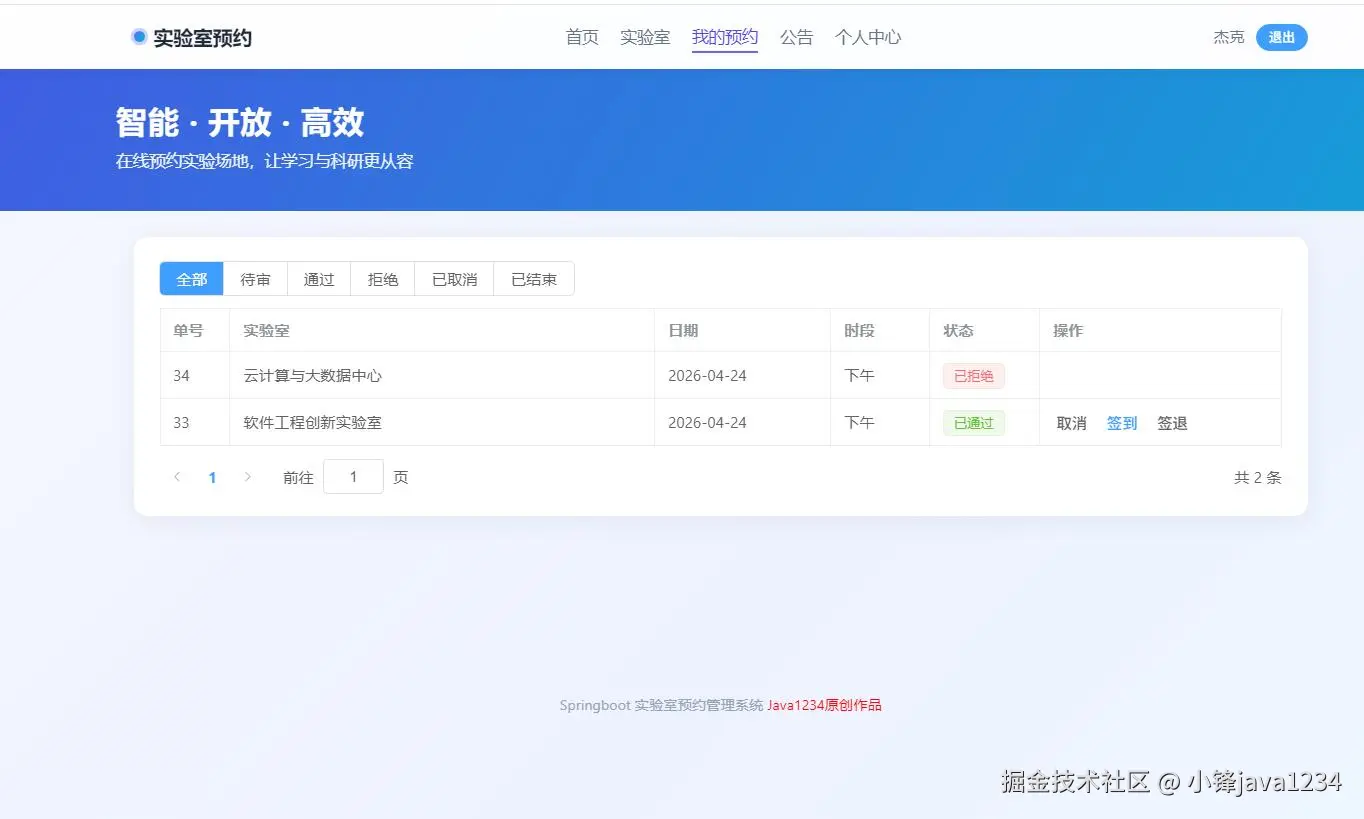
Task: Go to next page arrow
Action: [248, 477]
